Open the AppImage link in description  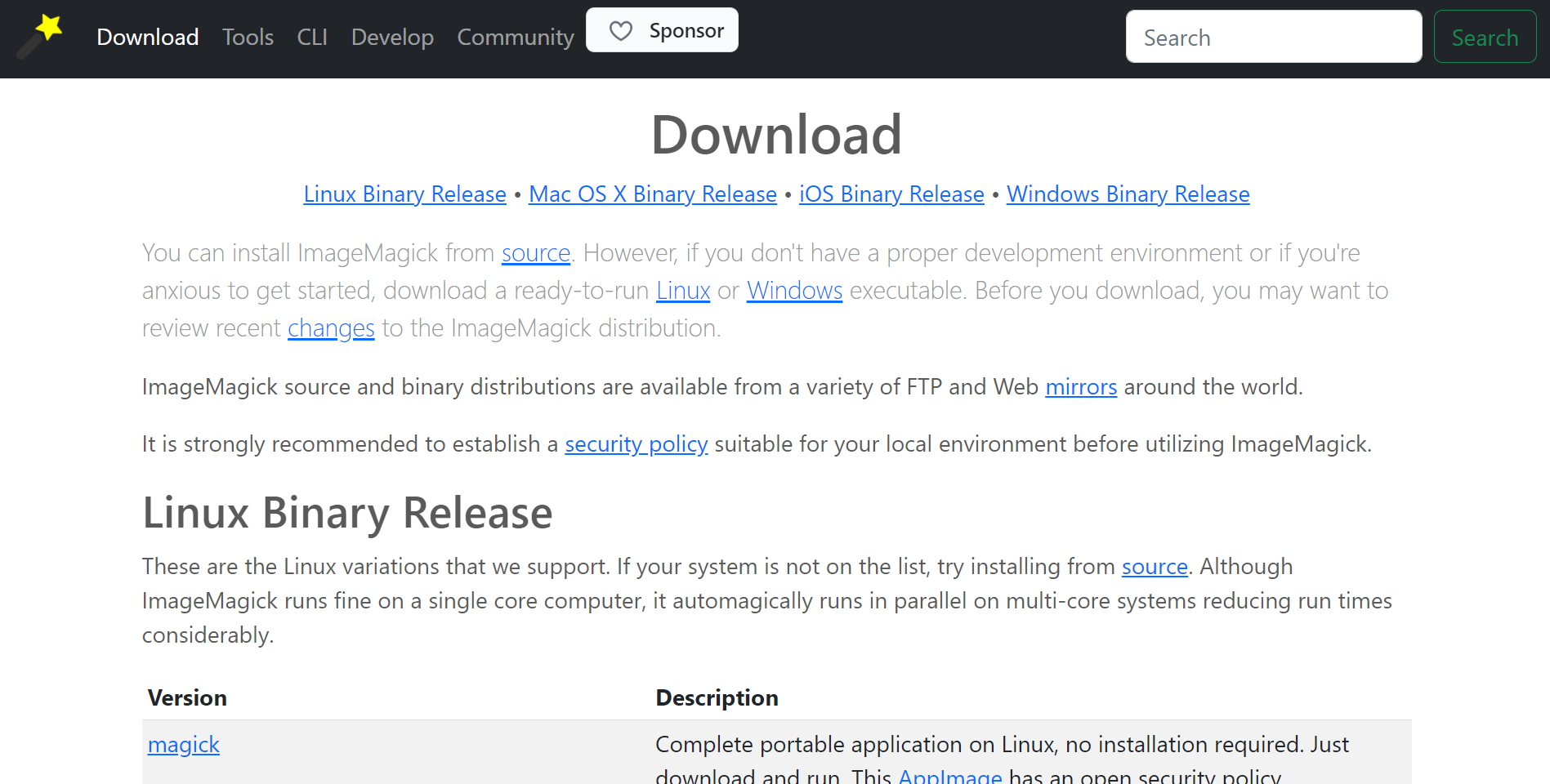(x=949, y=776)
